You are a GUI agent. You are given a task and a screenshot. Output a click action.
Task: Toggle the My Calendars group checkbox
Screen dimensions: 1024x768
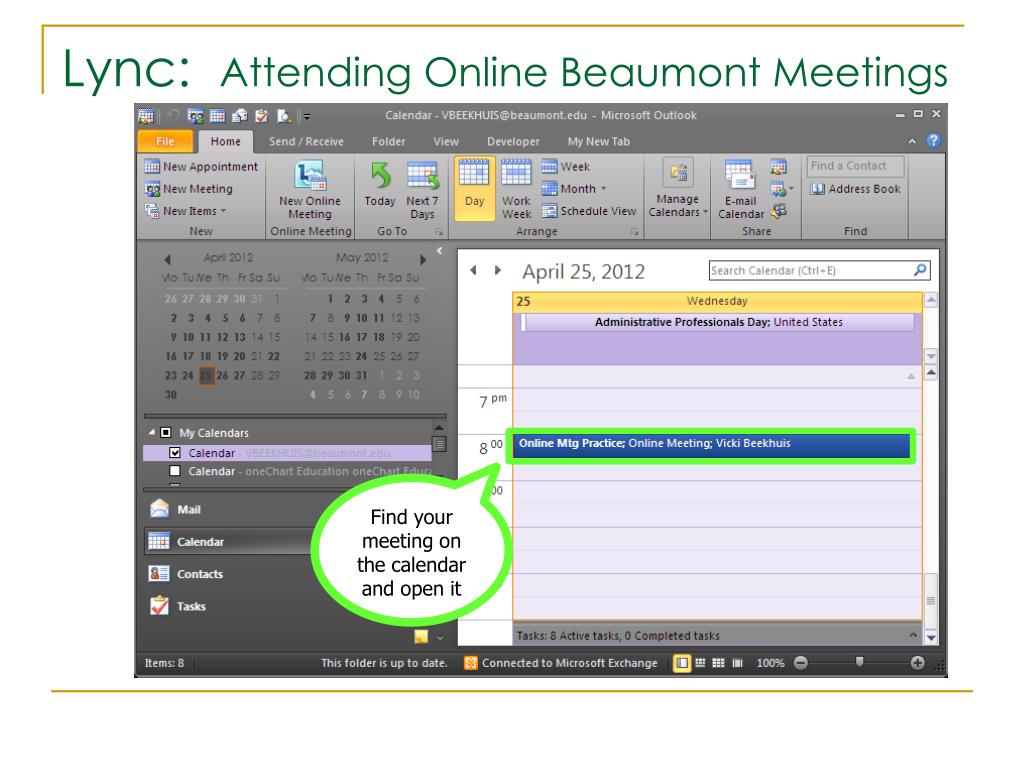[165, 432]
